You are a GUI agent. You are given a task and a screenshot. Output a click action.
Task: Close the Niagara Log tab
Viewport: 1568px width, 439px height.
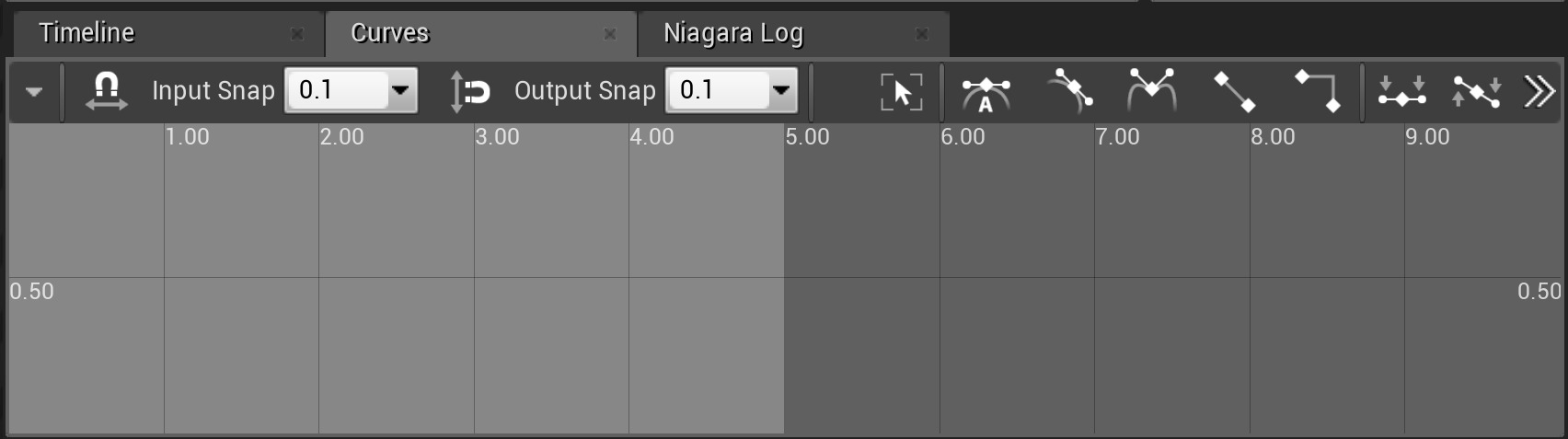[x=922, y=34]
